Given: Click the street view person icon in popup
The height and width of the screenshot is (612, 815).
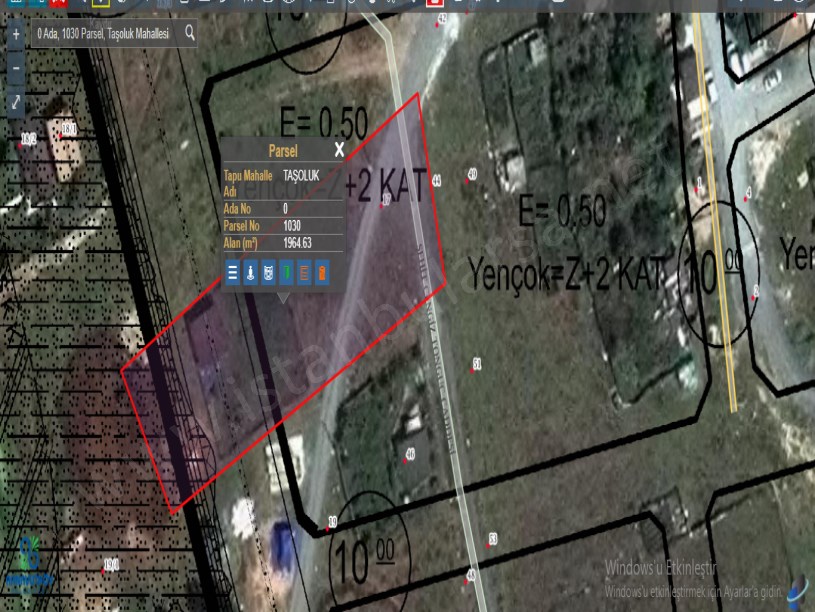Looking at the screenshot, I should pyautogui.click(x=250, y=272).
